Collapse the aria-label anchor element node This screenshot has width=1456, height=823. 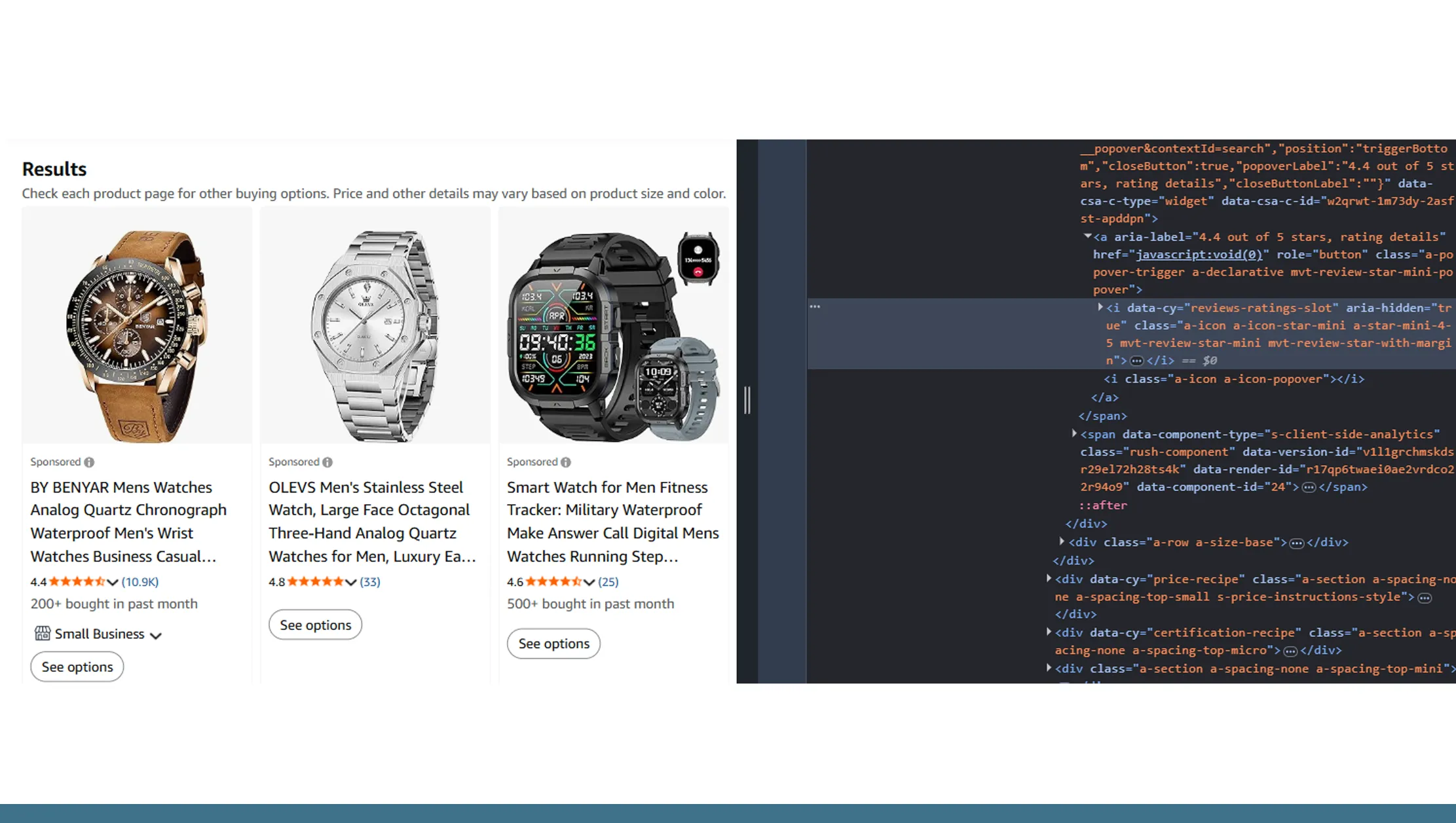(x=1087, y=236)
